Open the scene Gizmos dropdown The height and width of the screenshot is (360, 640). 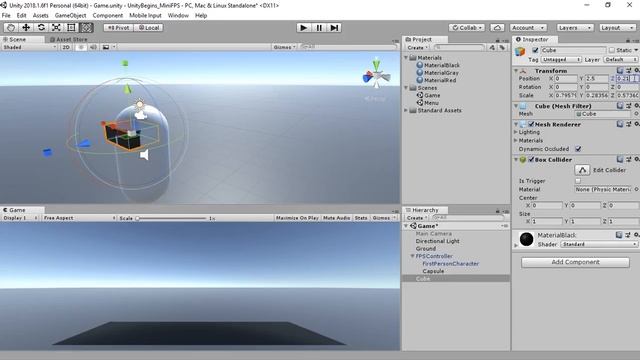pyautogui.click(x=284, y=47)
